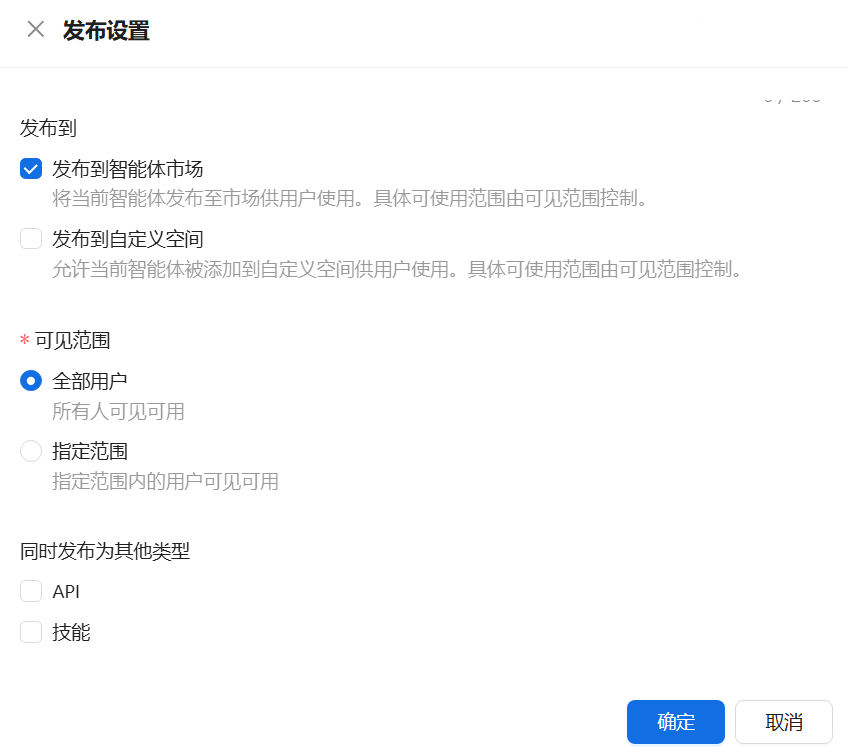Check the 技能 checkbox
Viewport: 848px width, 756px height.
pos(31,632)
